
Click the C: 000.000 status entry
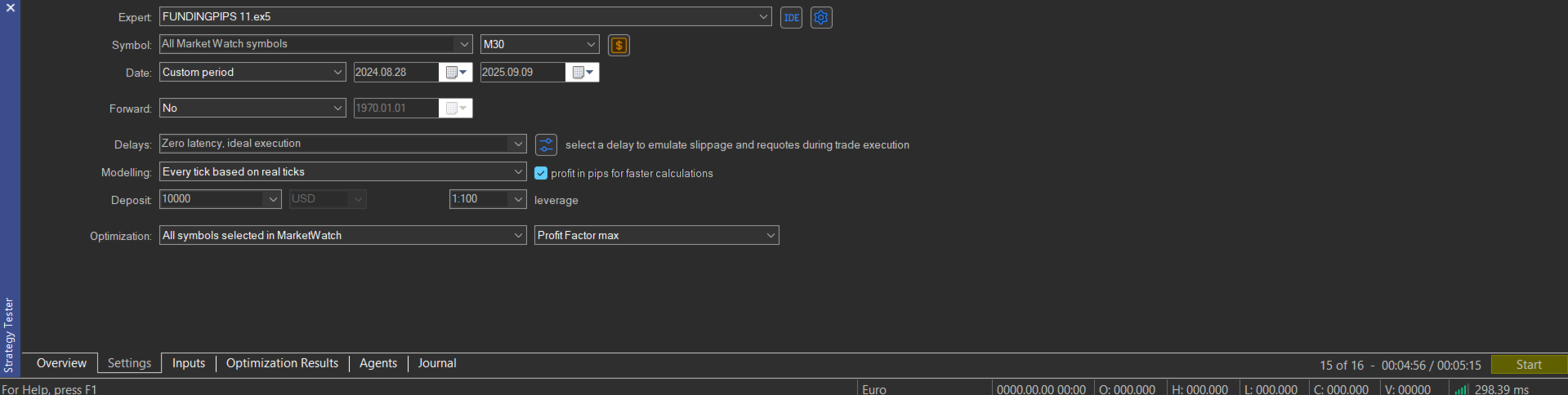point(1341,390)
